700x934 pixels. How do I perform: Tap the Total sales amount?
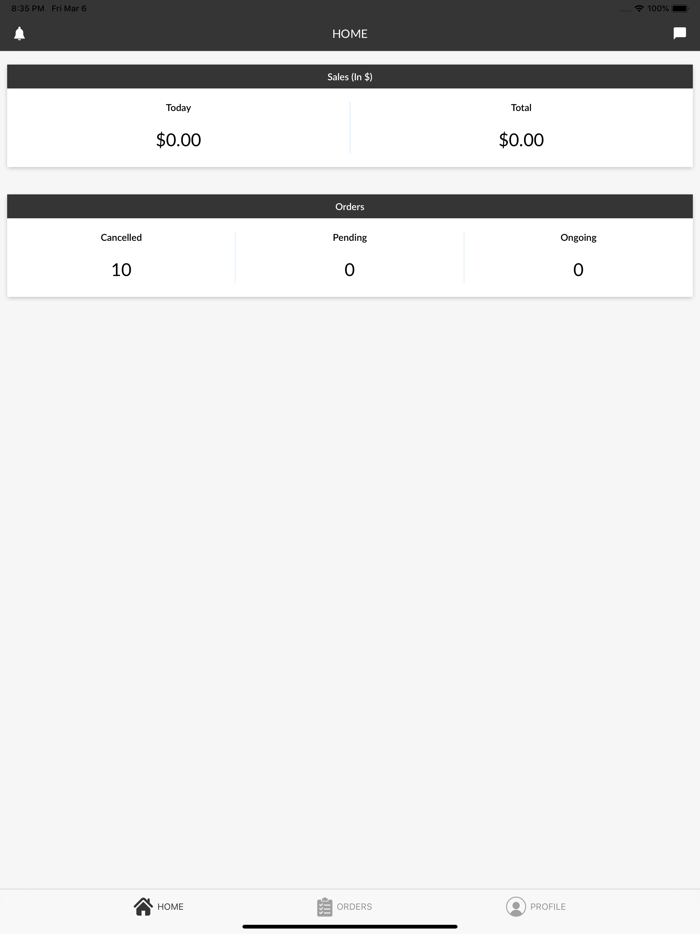click(x=521, y=140)
